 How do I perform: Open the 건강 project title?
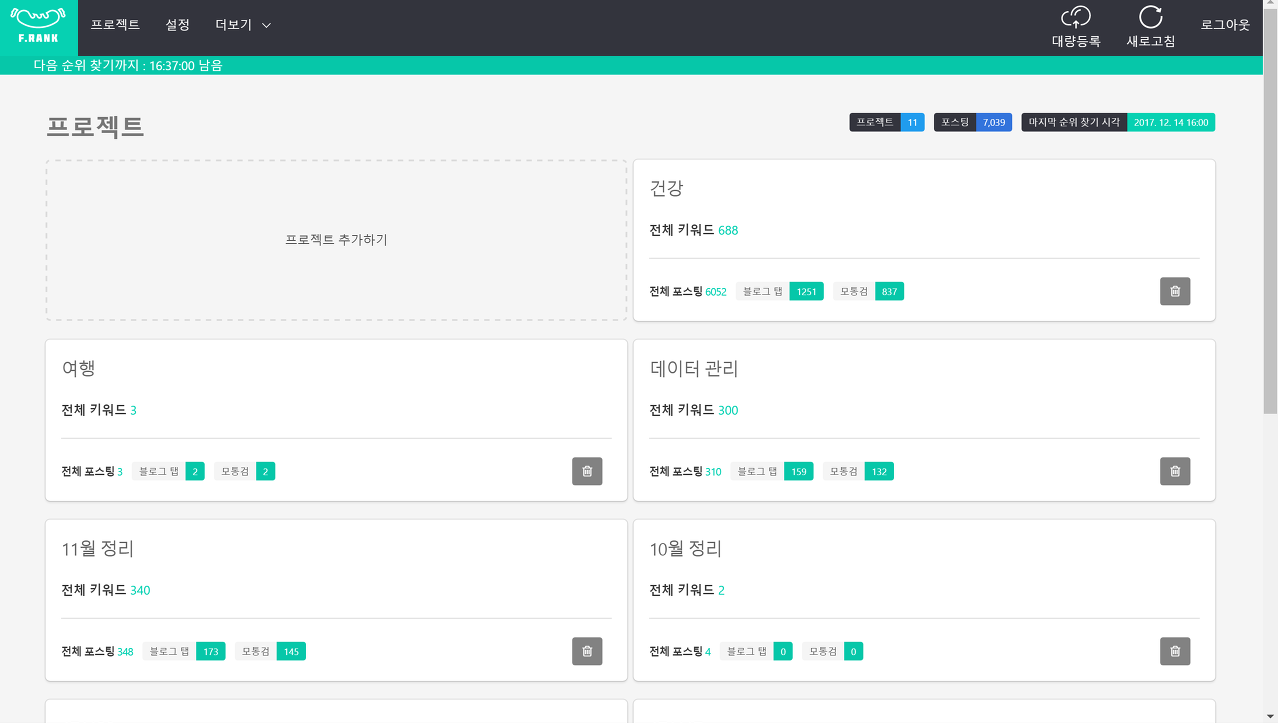tap(666, 188)
